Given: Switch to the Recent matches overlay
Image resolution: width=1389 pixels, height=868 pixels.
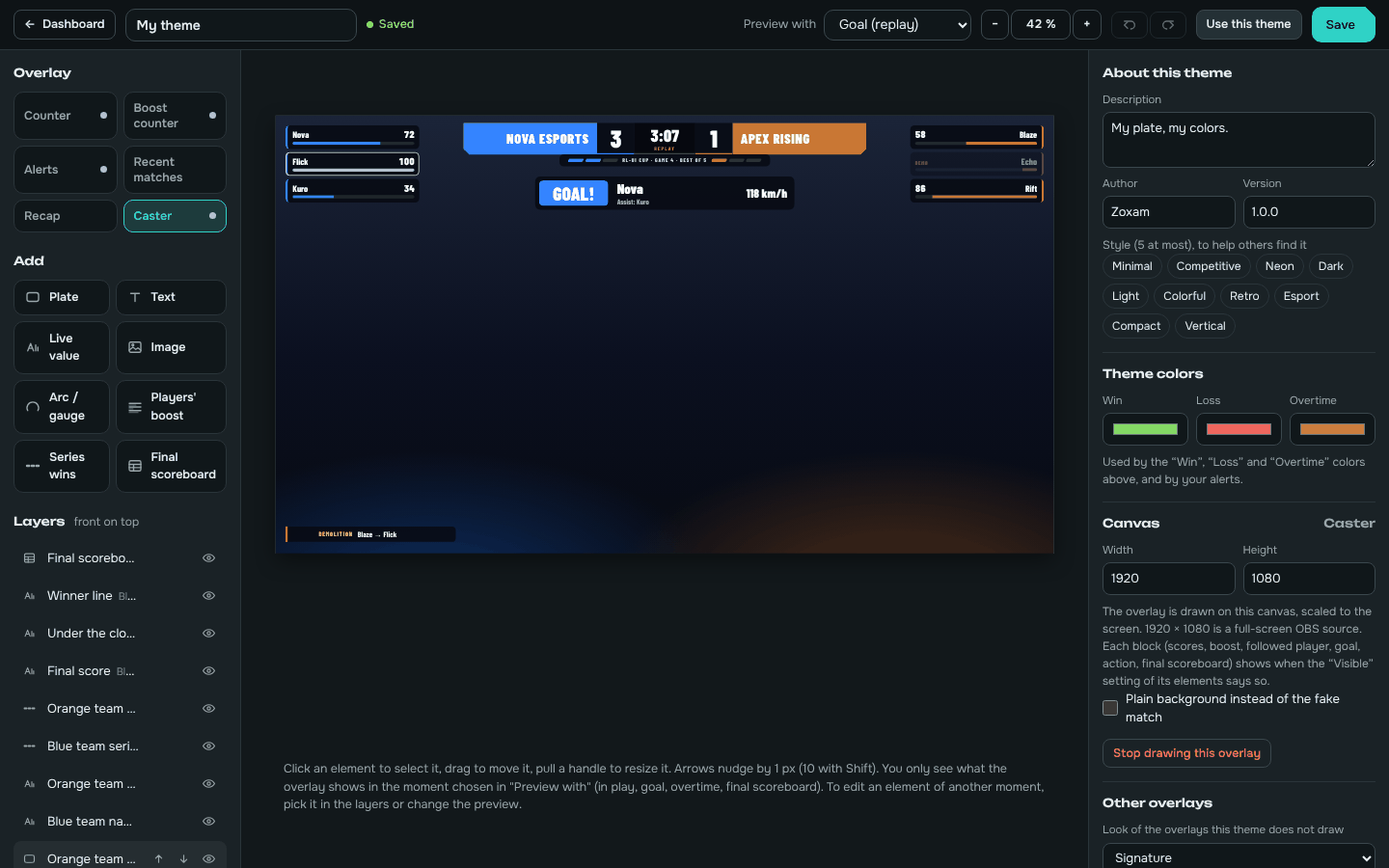Looking at the screenshot, I should (175, 170).
